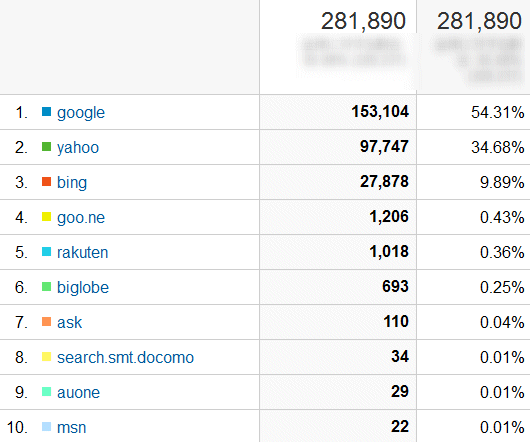Open the search.smt.docomo source link

click(x=125, y=358)
